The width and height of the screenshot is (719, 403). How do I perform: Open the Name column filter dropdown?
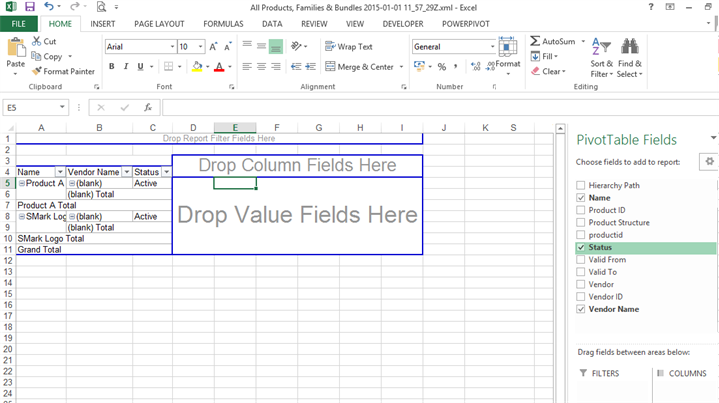60,172
